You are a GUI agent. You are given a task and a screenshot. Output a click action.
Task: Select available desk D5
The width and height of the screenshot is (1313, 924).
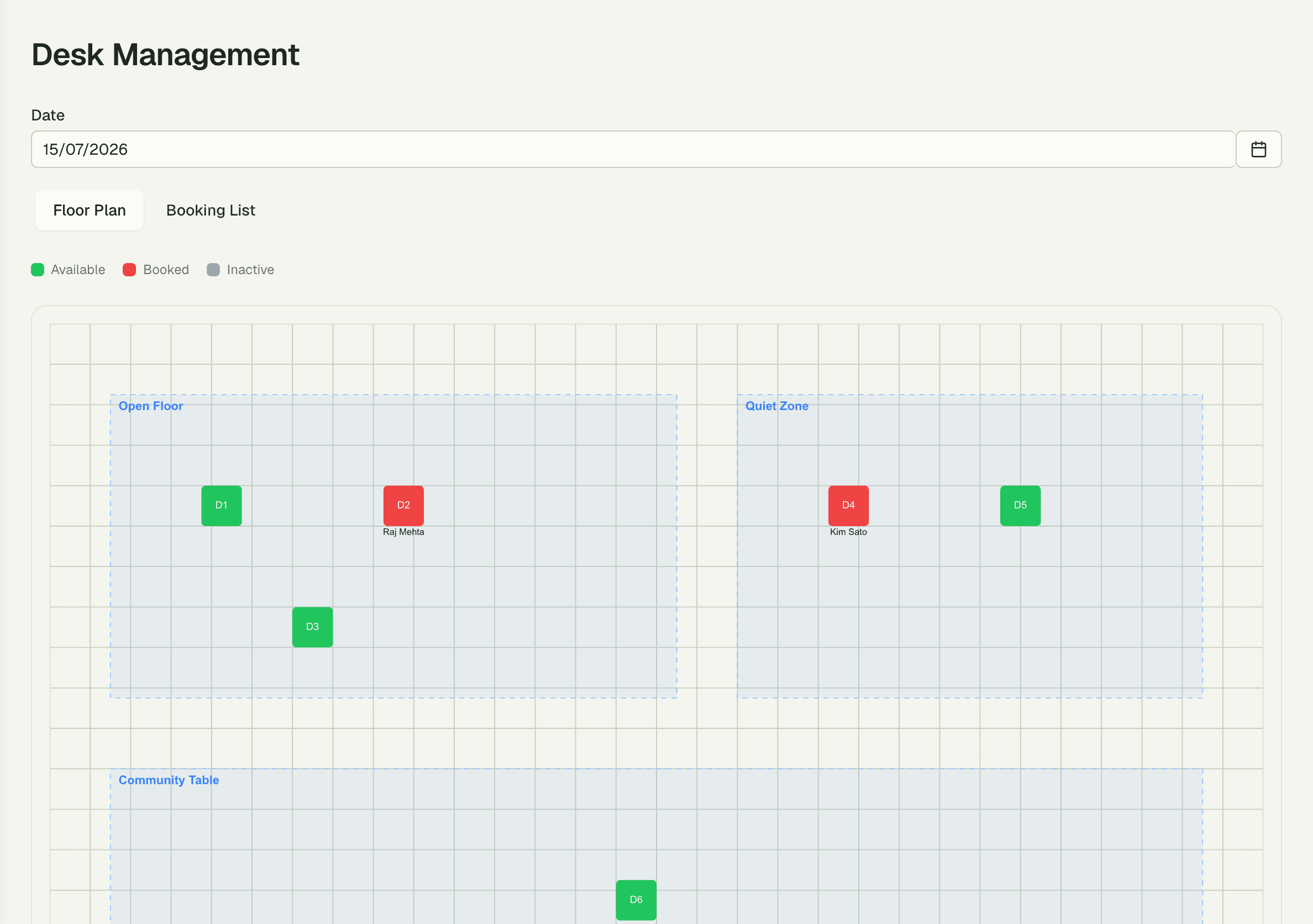1020,506
